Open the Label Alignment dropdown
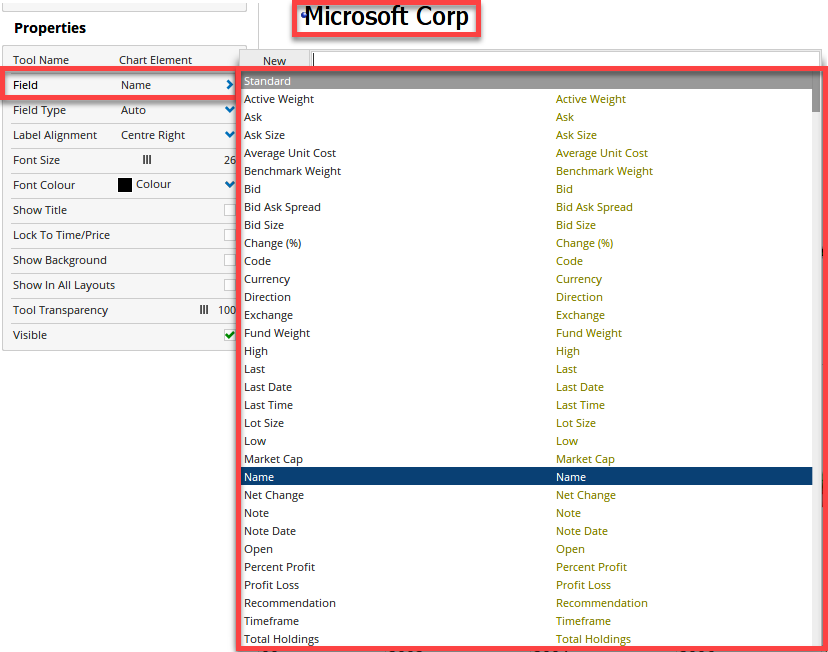The width and height of the screenshot is (828, 652). pos(229,135)
